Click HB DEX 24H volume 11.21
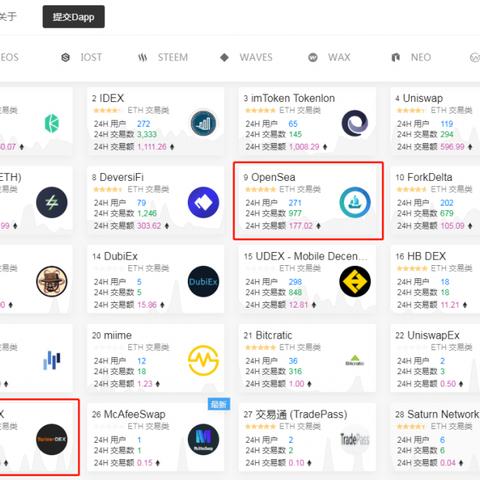 pyautogui.click(x=450, y=305)
